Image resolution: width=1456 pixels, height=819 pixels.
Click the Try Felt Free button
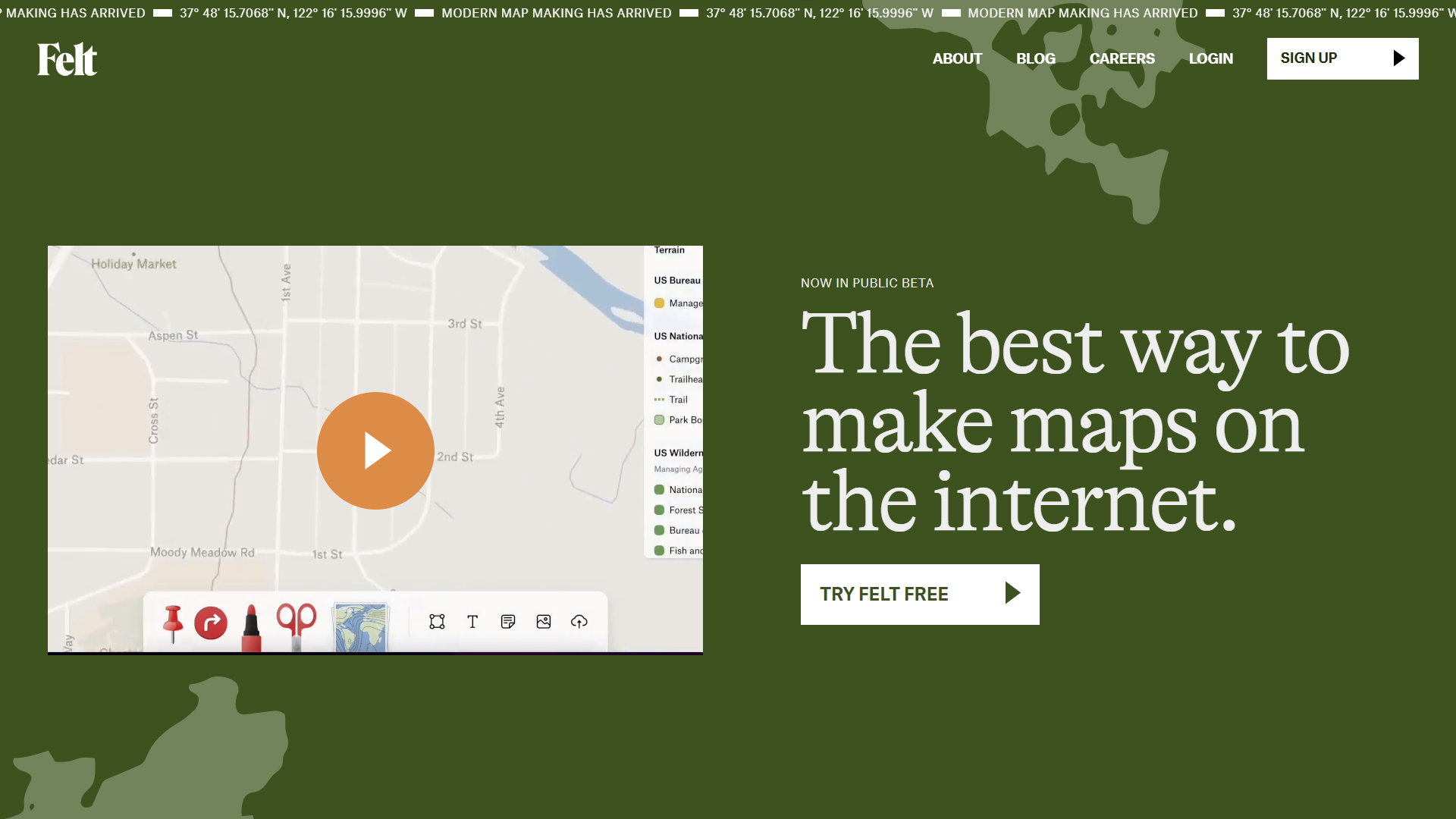coord(920,595)
